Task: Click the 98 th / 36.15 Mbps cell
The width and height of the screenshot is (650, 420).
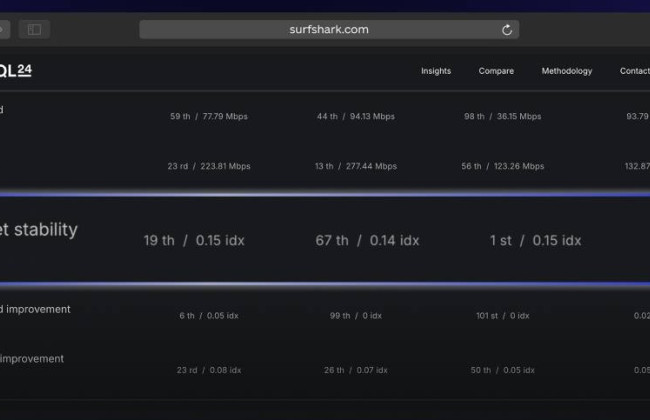Action: click(x=502, y=116)
